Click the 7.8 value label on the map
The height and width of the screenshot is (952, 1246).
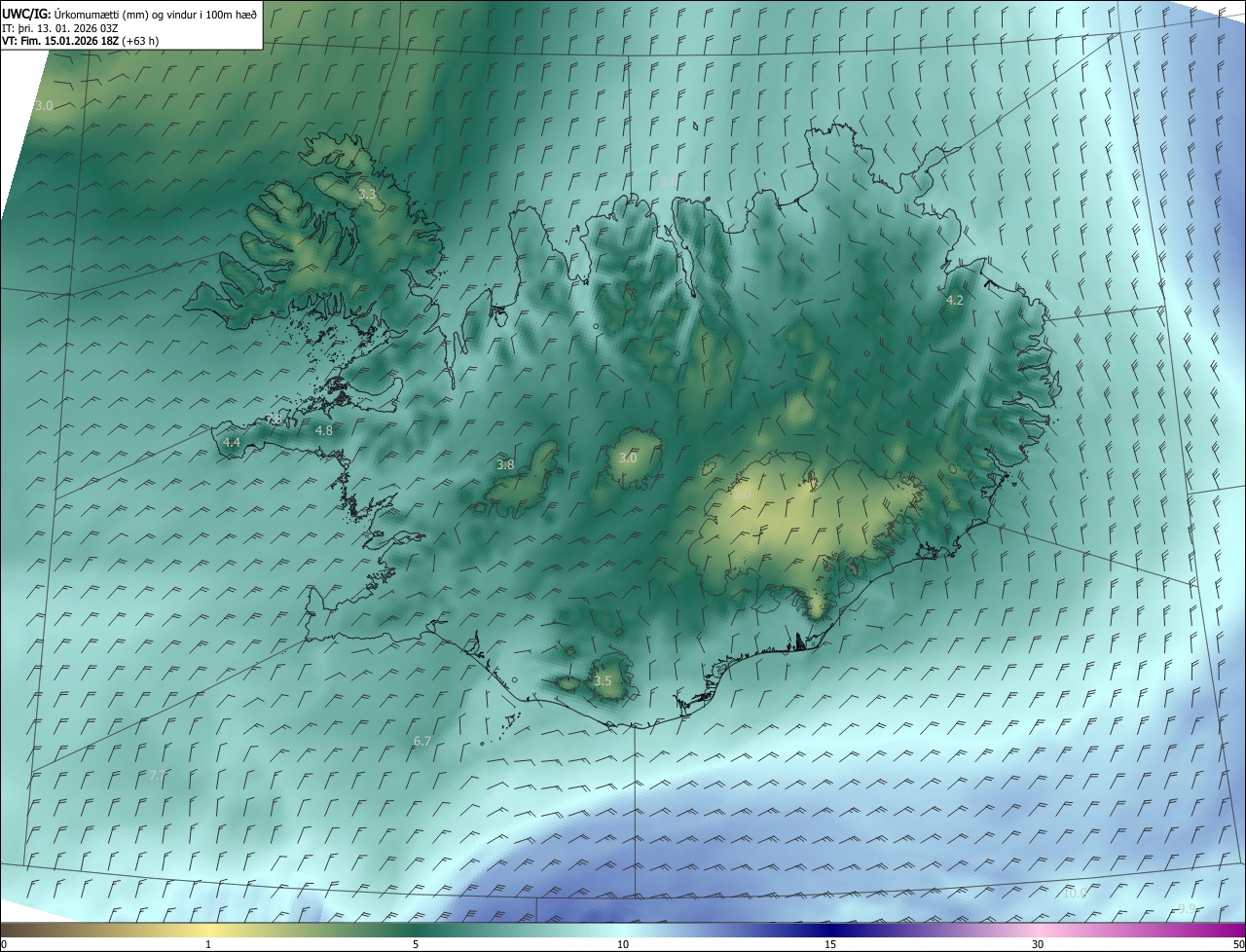[x=275, y=420]
